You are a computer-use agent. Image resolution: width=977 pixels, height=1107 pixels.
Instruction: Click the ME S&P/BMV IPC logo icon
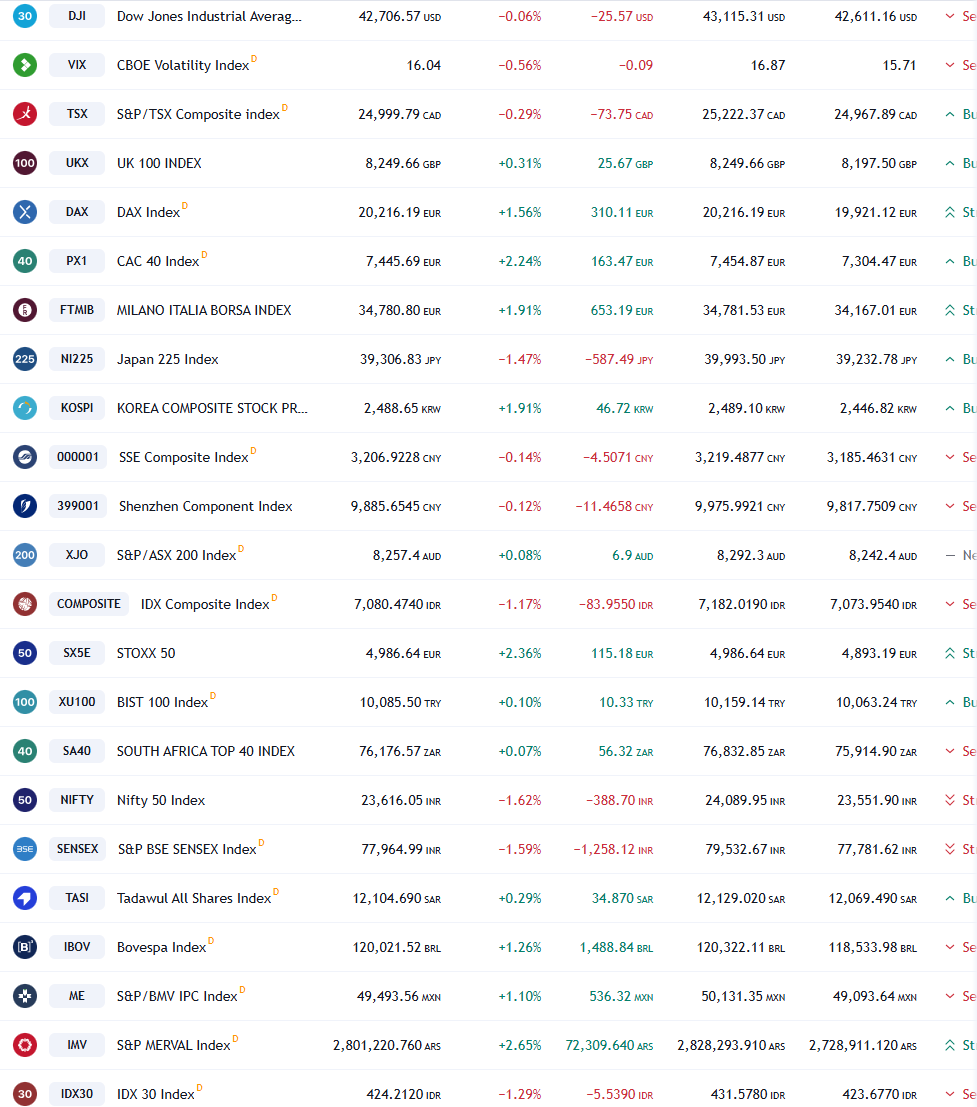(x=25, y=996)
